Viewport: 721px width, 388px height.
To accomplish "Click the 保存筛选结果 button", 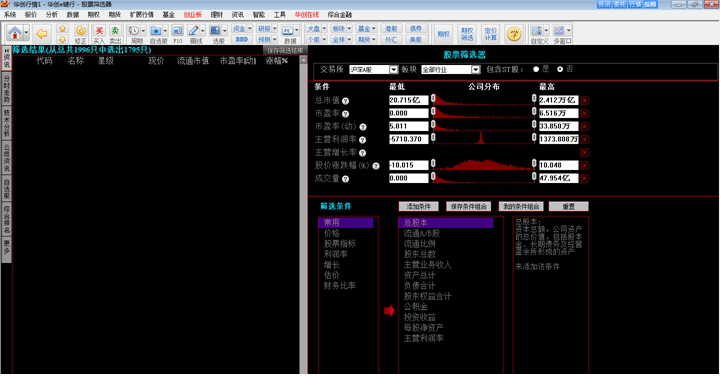I will tap(285, 50).
